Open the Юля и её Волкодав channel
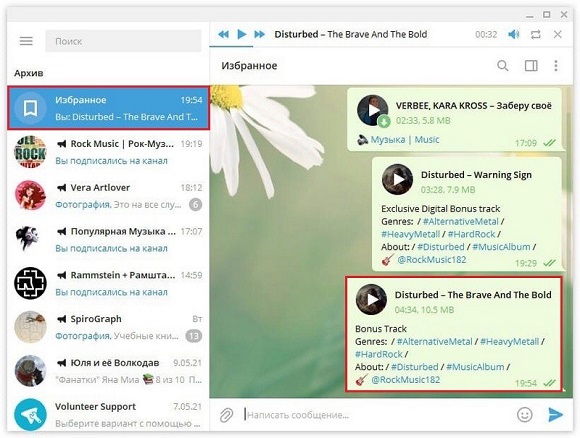The image size is (580, 438). pyautogui.click(x=108, y=371)
